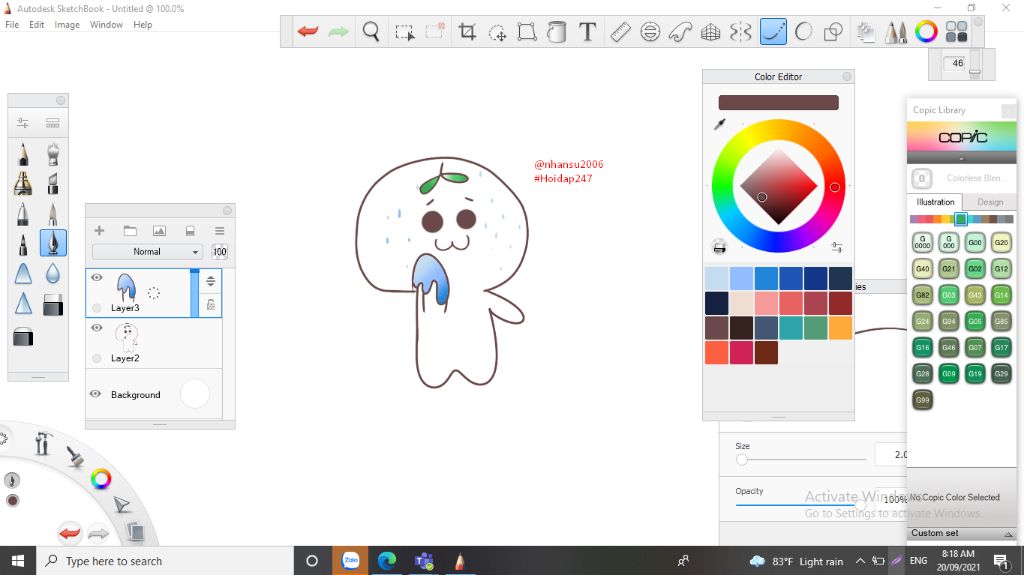The width and height of the screenshot is (1024, 575).
Task: Click the brush Size slider handle
Action: pos(741,459)
